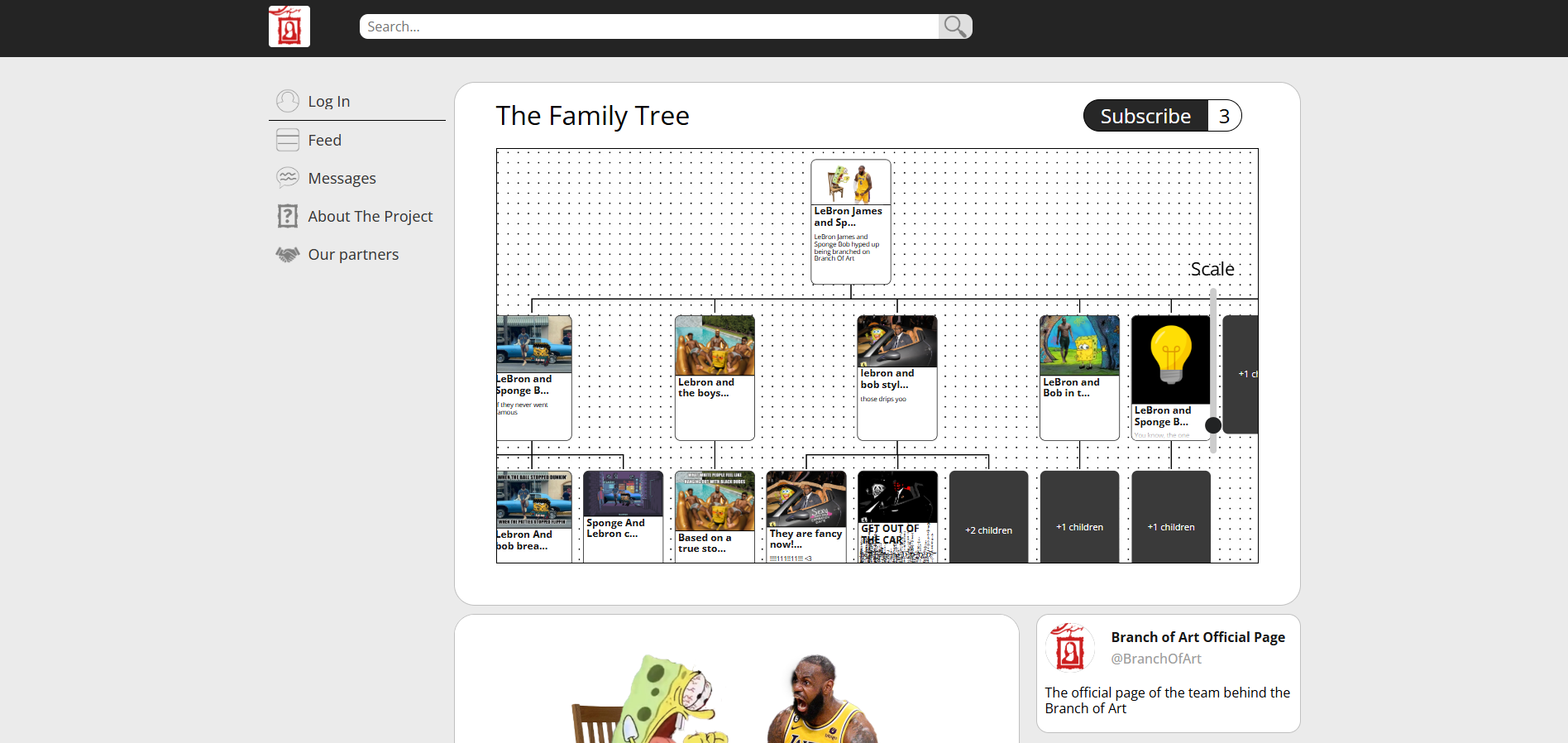Screen dimensions: 1568x743
Task: Open the LeBron and Bob in t... card
Action: coord(1079,377)
